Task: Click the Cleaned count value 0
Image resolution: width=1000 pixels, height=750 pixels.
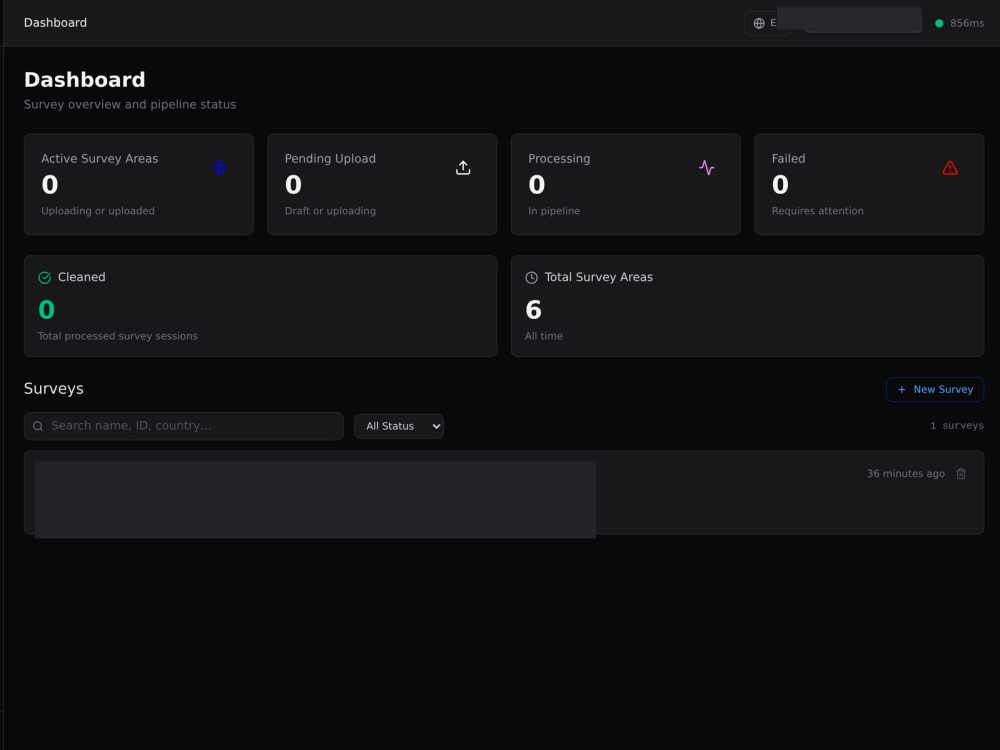Action: click(47, 310)
